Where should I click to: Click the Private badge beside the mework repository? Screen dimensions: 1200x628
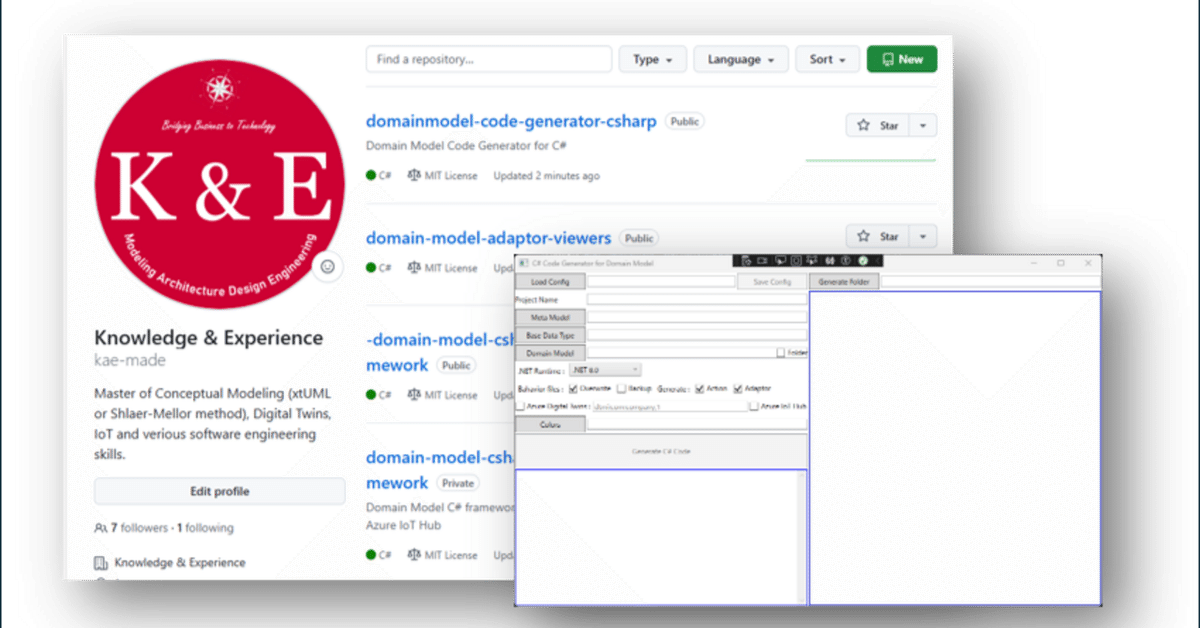click(459, 483)
